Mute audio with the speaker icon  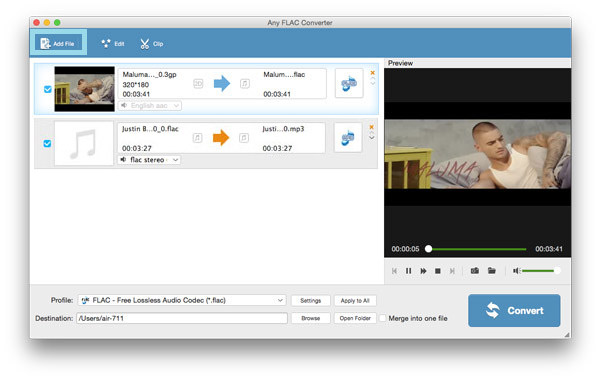click(x=516, y=271)
